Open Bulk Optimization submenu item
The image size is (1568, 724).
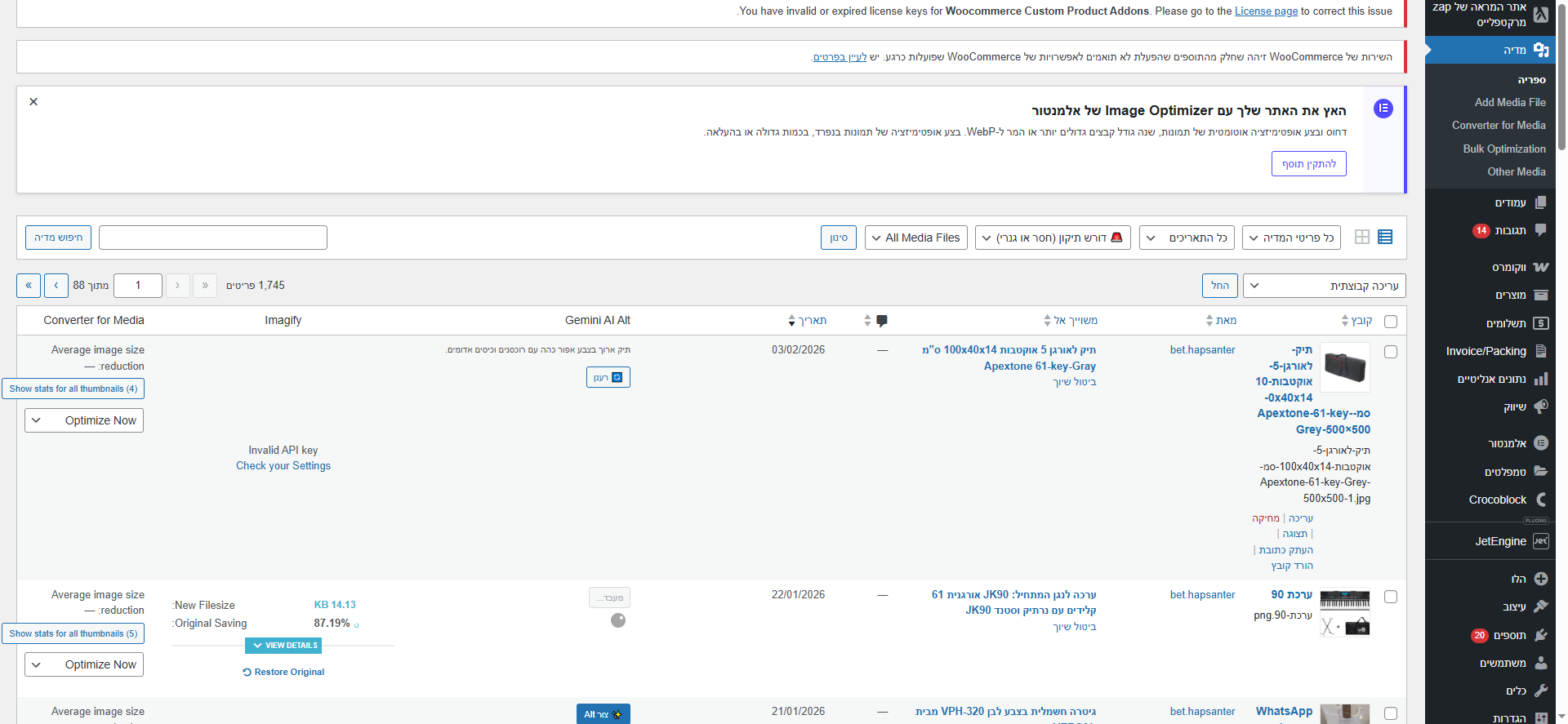click(1503, 149)
